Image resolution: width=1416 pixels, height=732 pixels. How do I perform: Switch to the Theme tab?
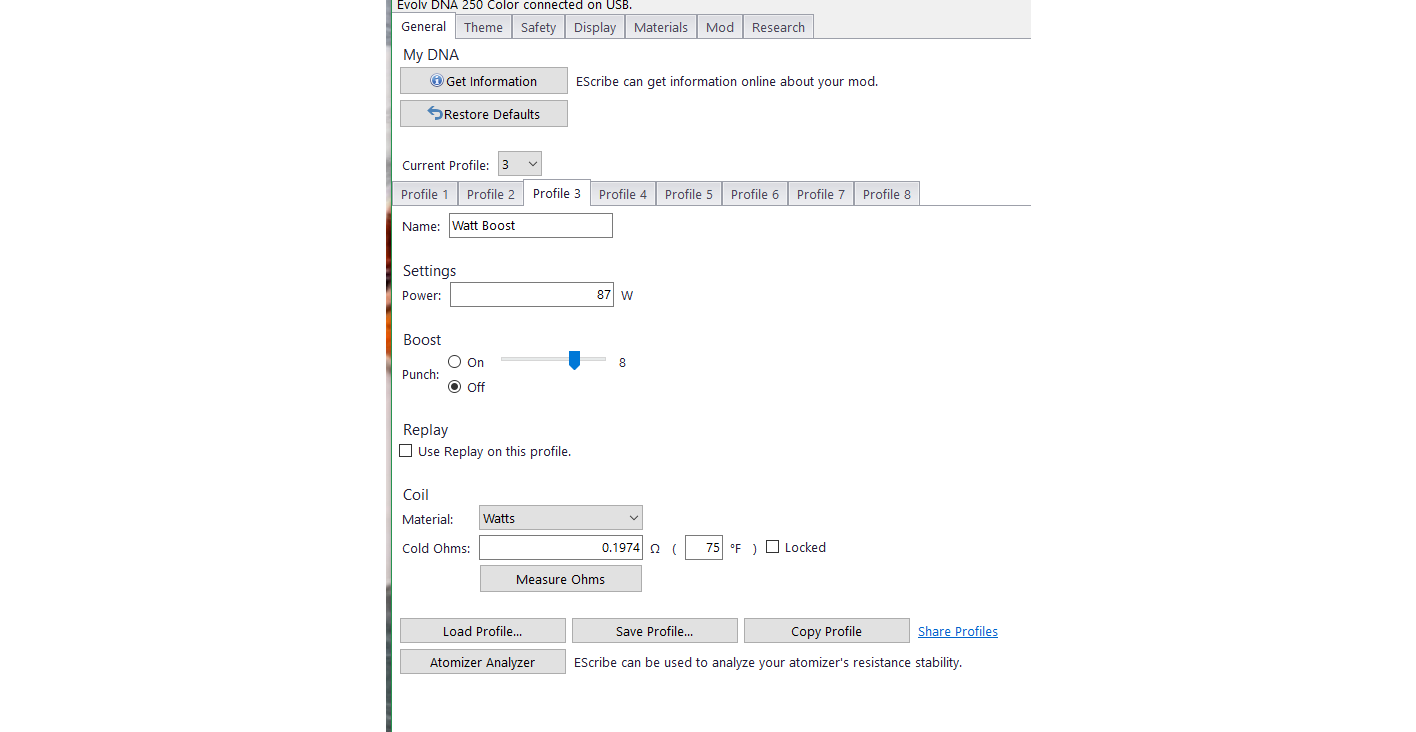click(483, 27)
